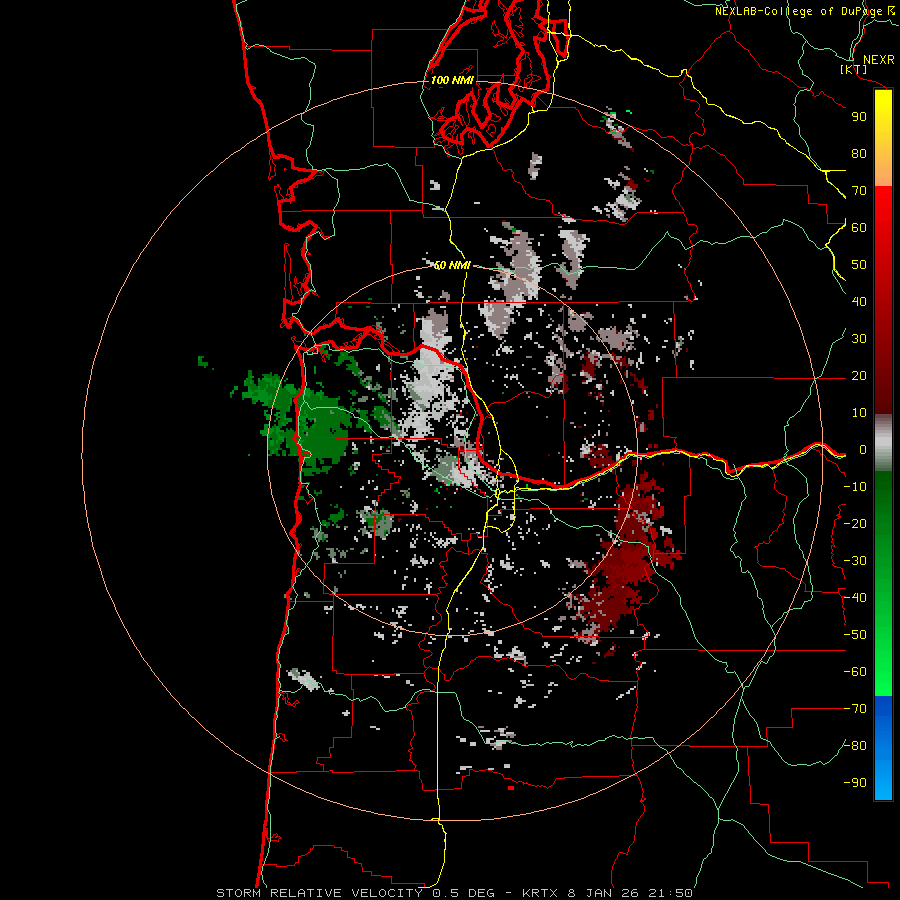Click the 90 value on velocity scale

[x=859, y=117]
